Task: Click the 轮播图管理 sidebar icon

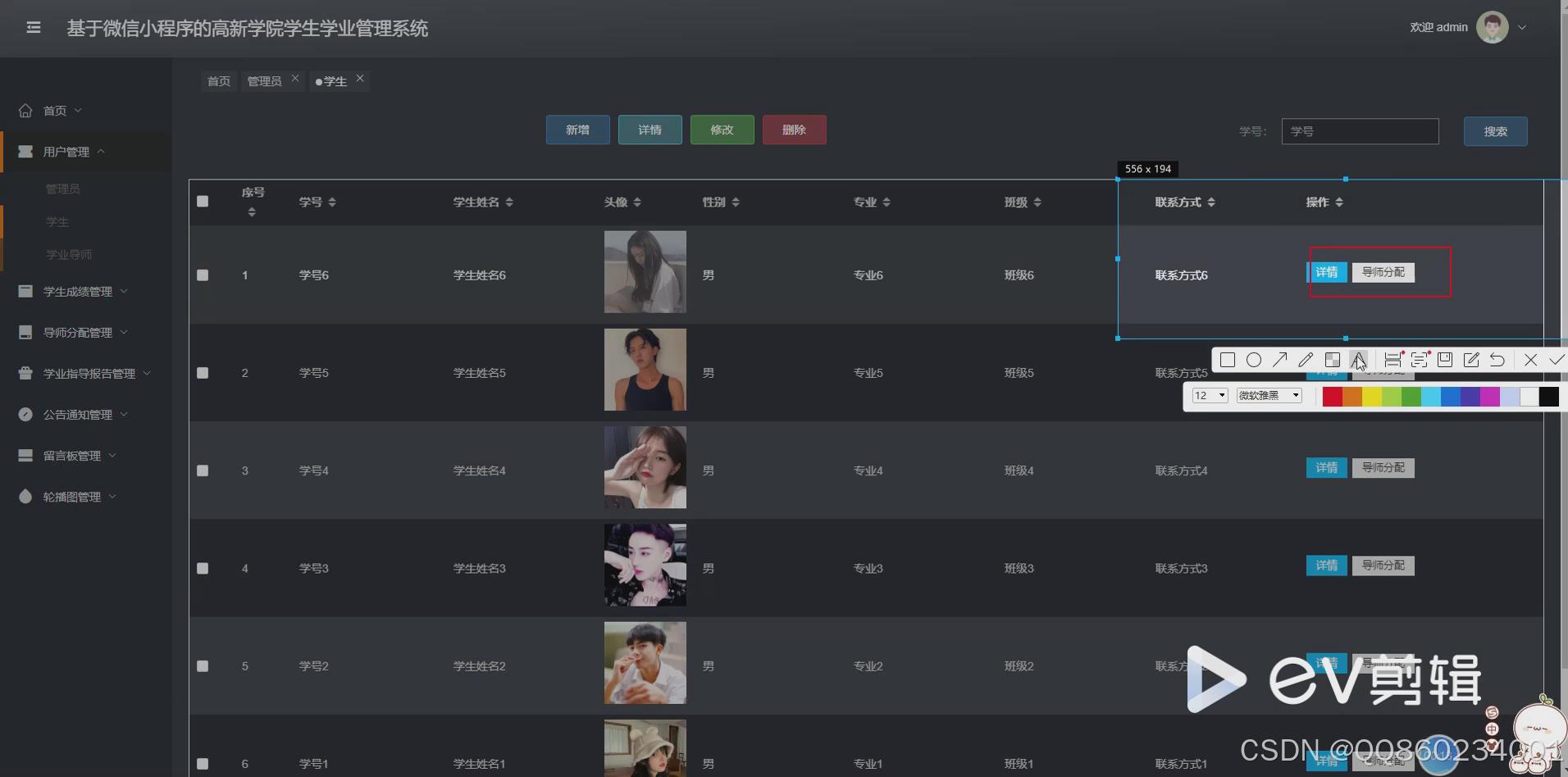Action: tap(25, 496)
